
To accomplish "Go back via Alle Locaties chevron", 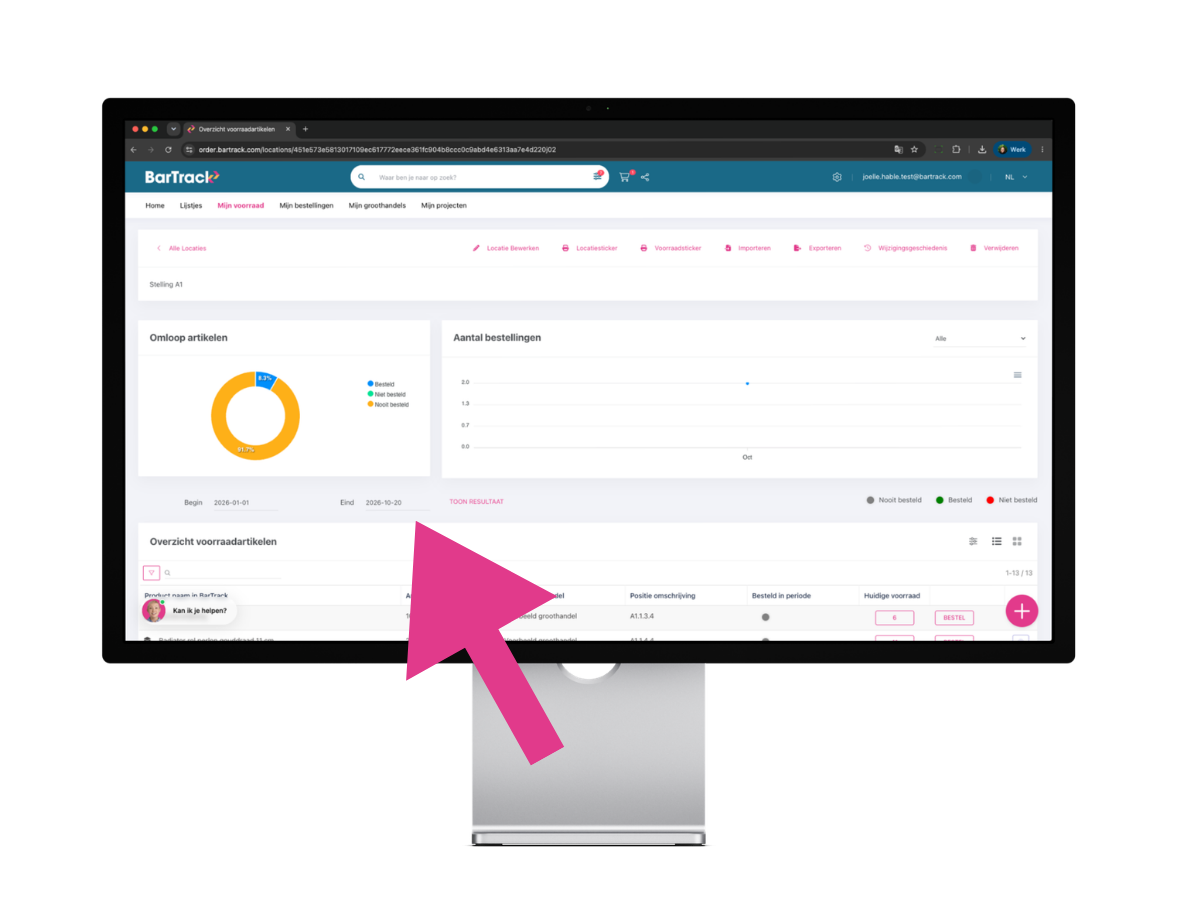I will click(158, 248).
